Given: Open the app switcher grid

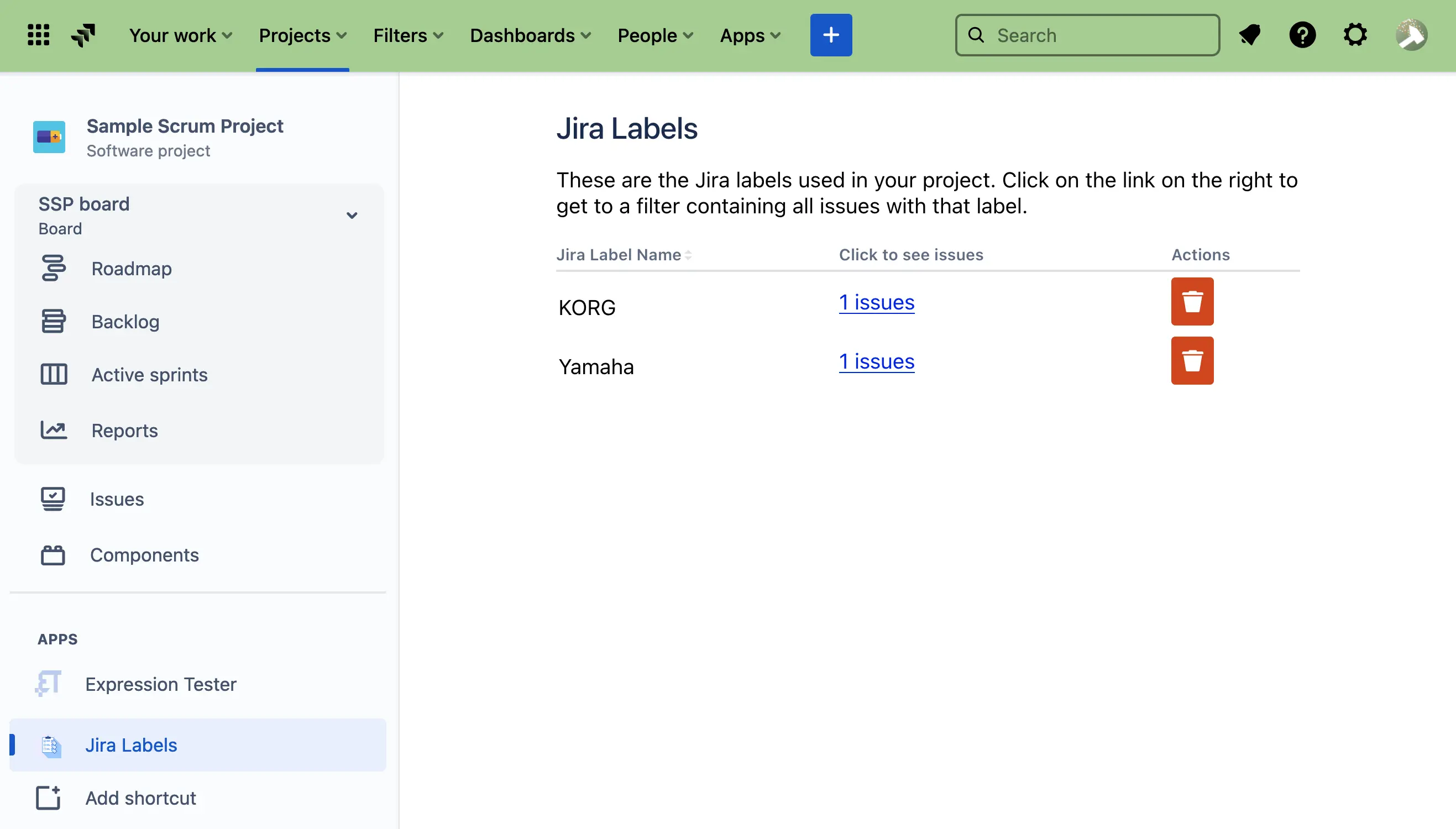Looking at the screenshot, I should (x=38, y=35).
